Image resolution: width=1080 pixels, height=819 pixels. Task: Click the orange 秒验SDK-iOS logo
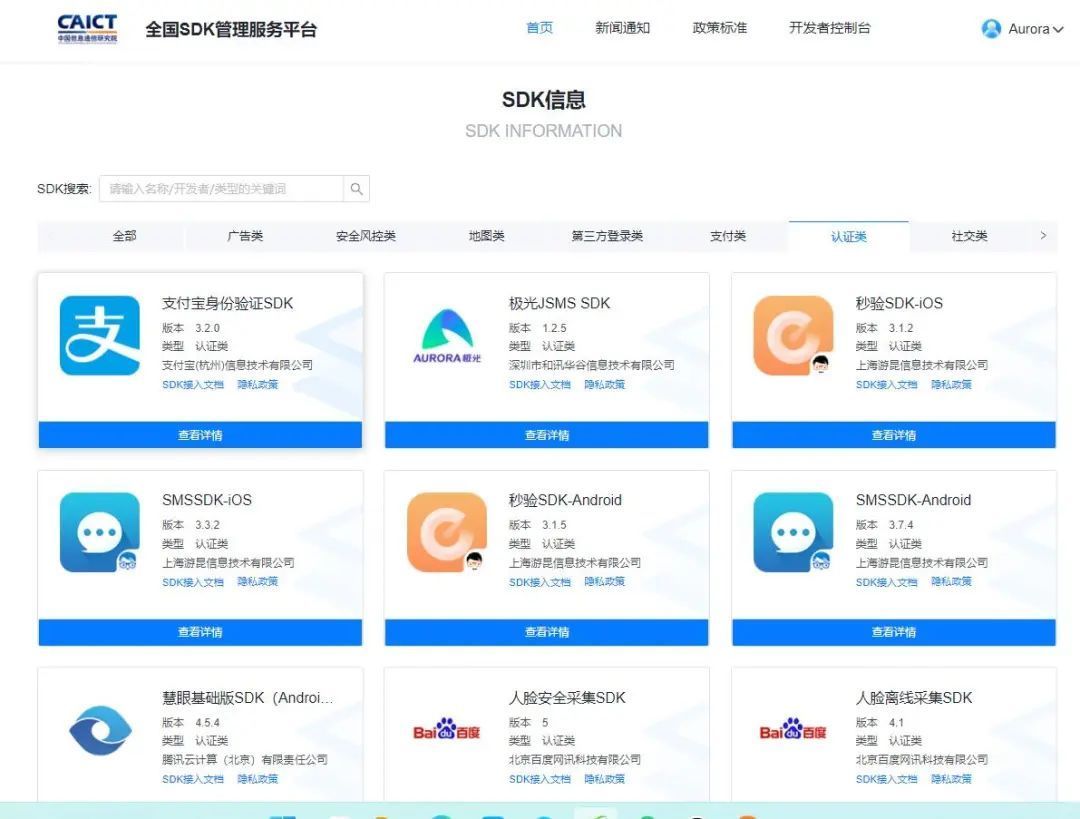793,335
